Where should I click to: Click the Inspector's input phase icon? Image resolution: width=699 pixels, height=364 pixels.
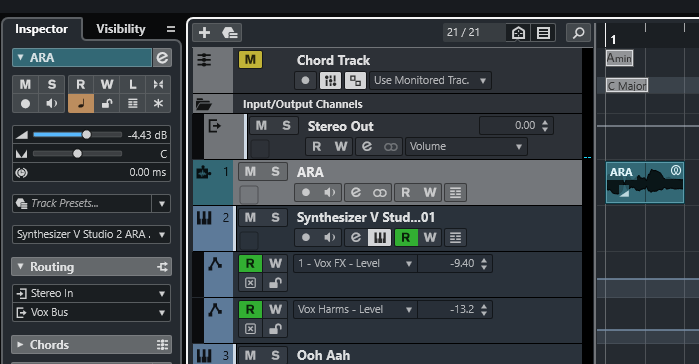(x=158, y=84)
